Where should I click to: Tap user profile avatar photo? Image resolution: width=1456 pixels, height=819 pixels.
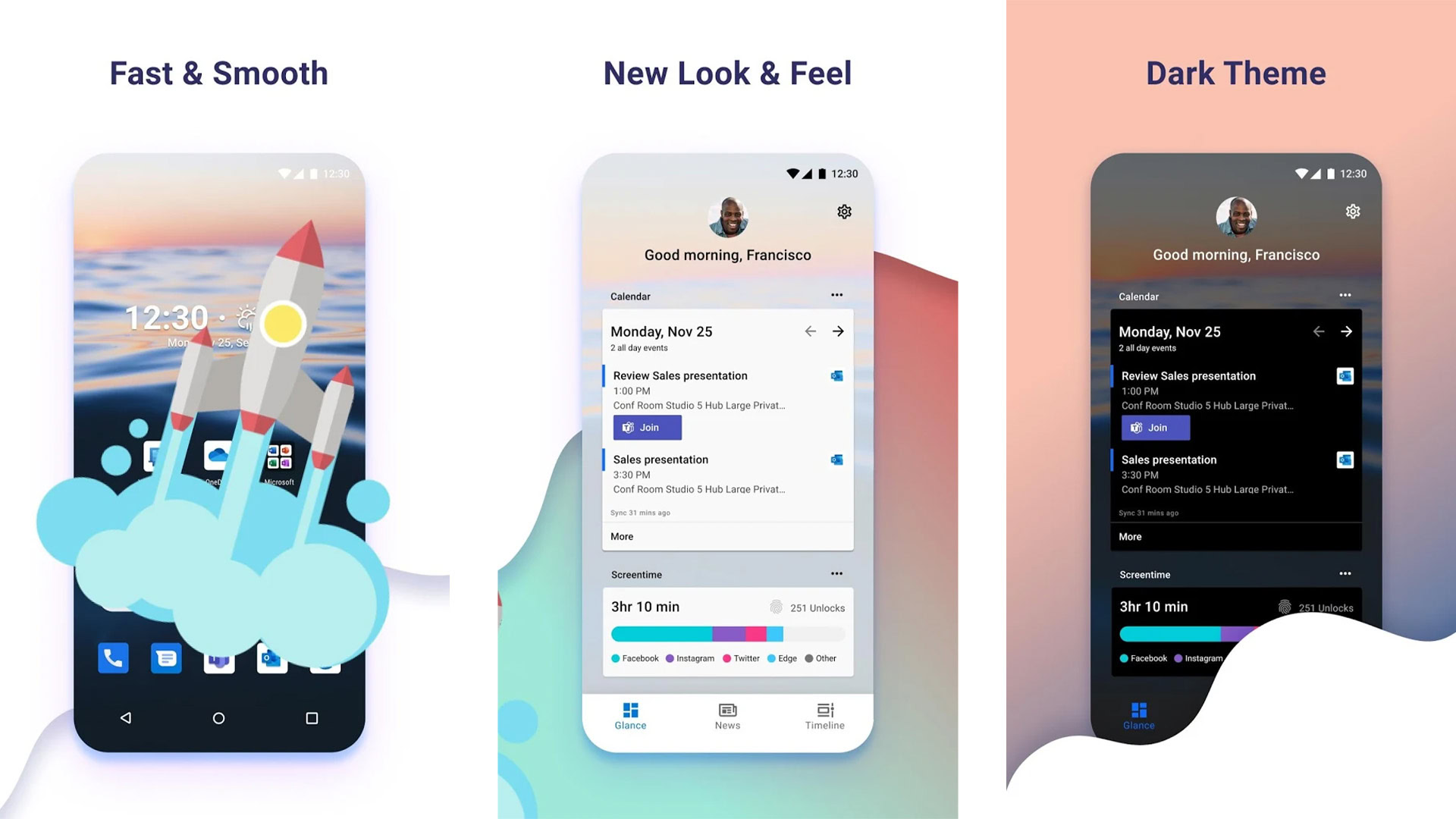coord(726,213)
